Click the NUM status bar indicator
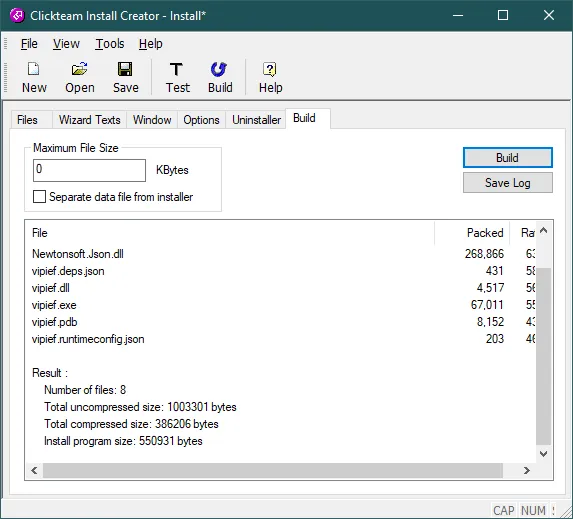This screenshot has height=519, width=573. (x=533, y=510)
